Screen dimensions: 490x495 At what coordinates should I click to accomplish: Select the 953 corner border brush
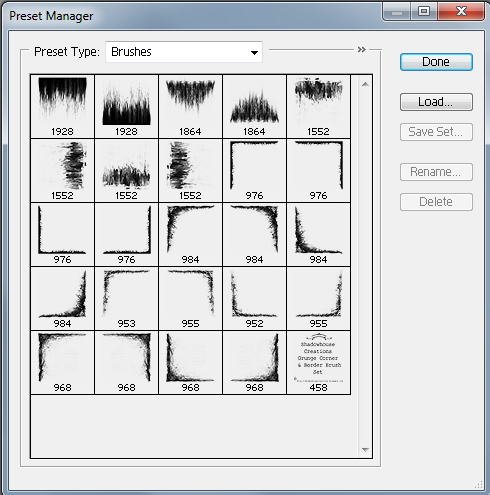click(x=126, y=298)
